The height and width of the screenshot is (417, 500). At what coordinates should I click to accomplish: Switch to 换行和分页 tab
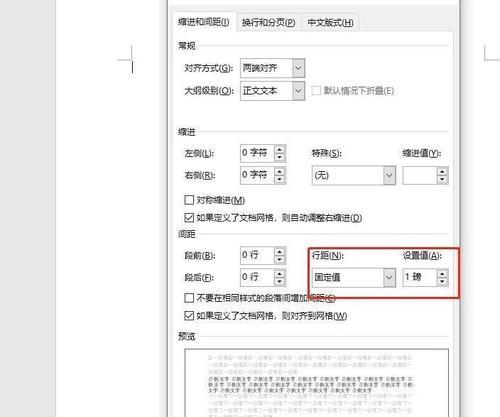(269, 23)
